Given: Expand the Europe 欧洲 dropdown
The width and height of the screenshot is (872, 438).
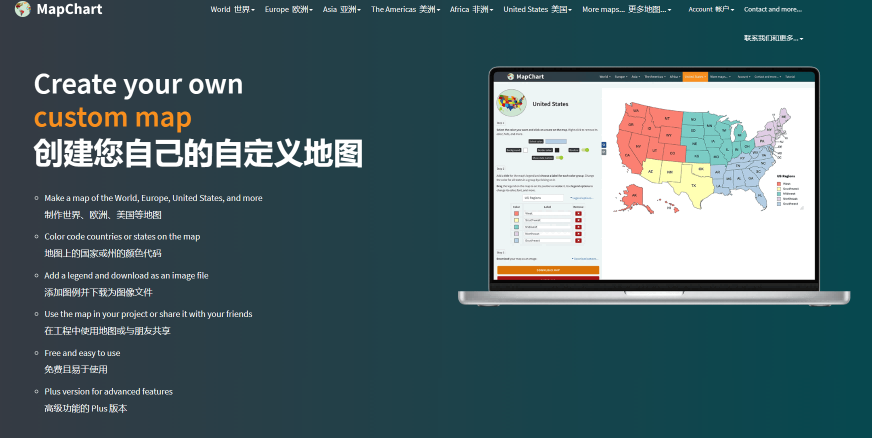Looking at the screenshot, I should point(289,9).
